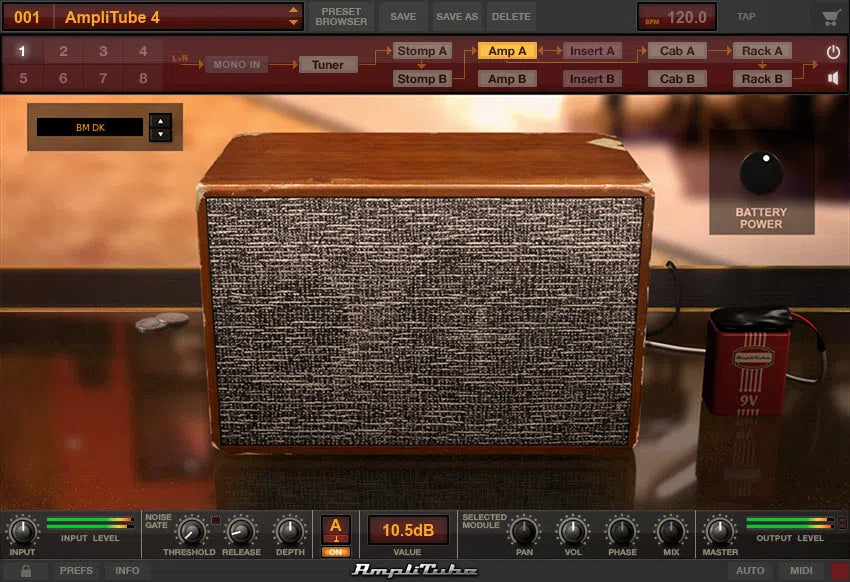The height and width of the screenshot is (582, 850).
Task: Switch to preset slot 5
Action: pos(22,78)
